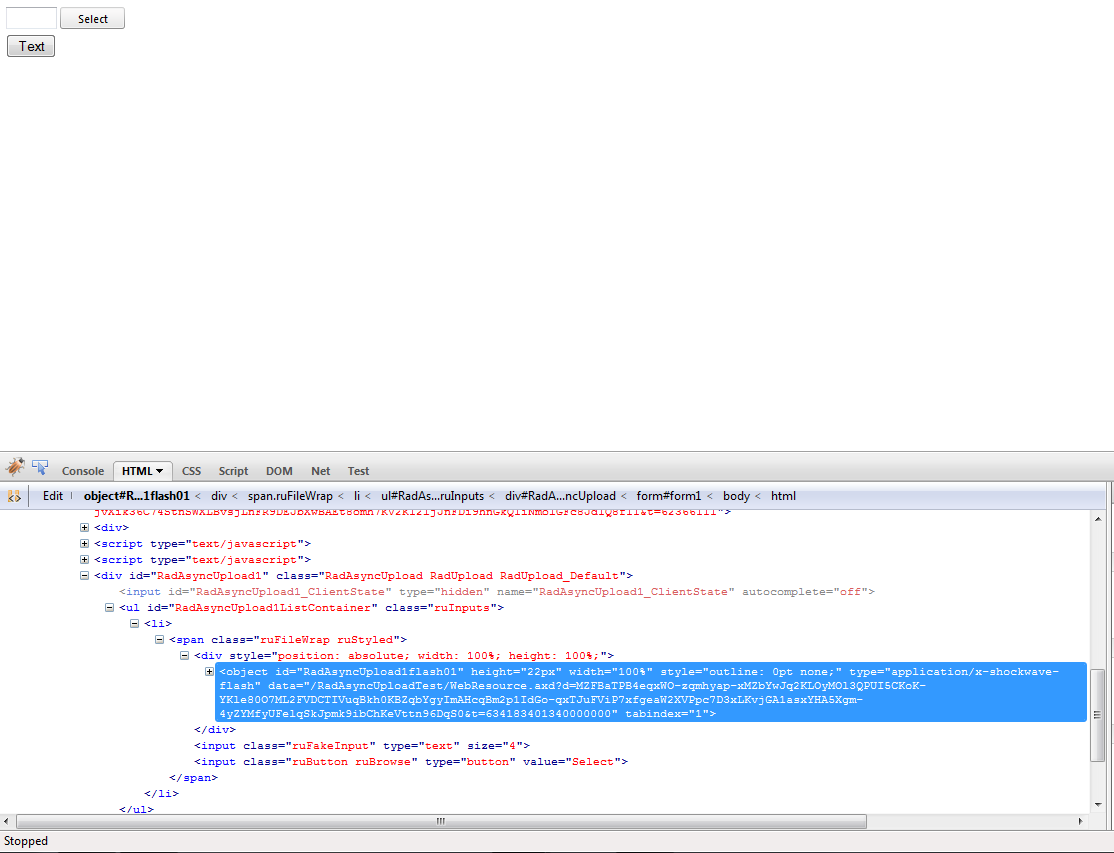The height and width of the screenshot is (853, 1114).
Task: Click the closing </span> tag line
Action: (x=193, y=778)
